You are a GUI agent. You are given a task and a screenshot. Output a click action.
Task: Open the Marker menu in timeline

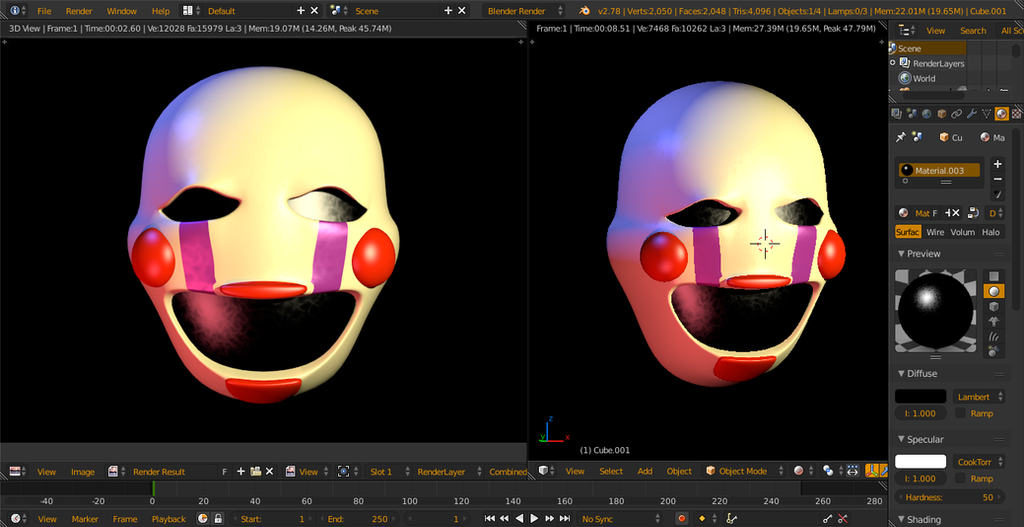click(85, 519)
